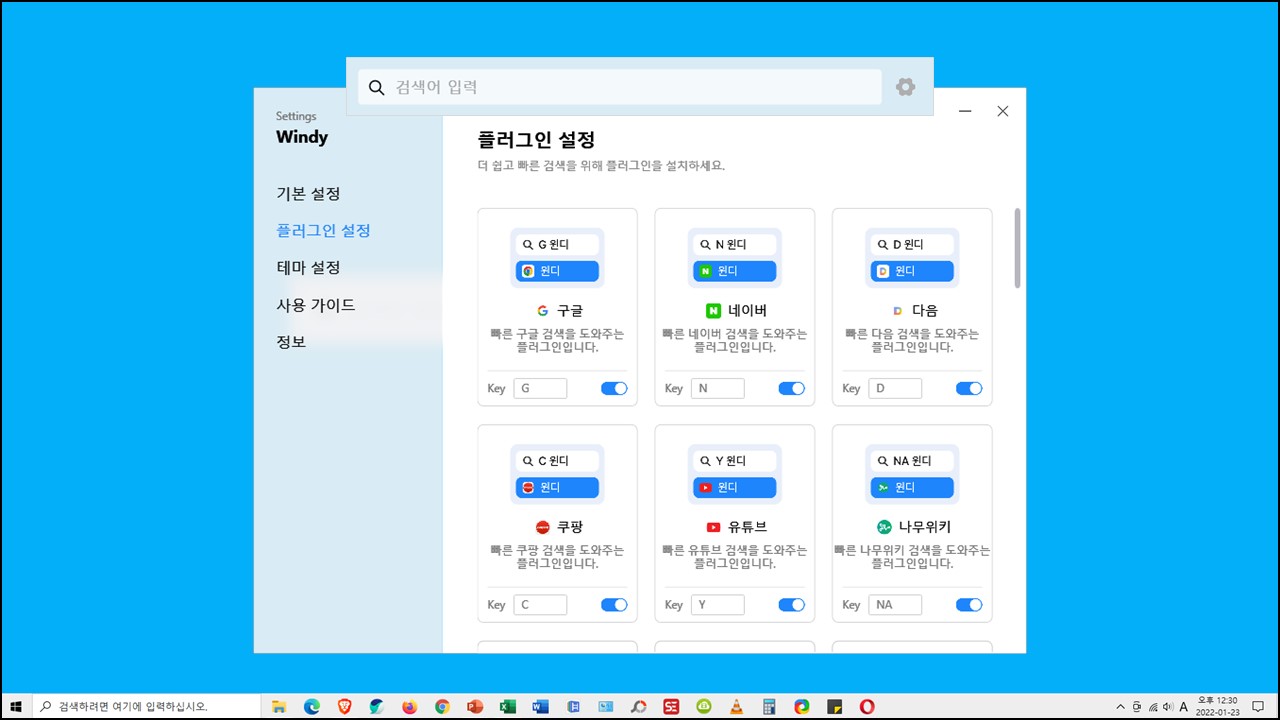Image resolution: width=1280 pixels, height=720 pixels.
Task: Edit the Key field containing N
Action: (717, 388)
